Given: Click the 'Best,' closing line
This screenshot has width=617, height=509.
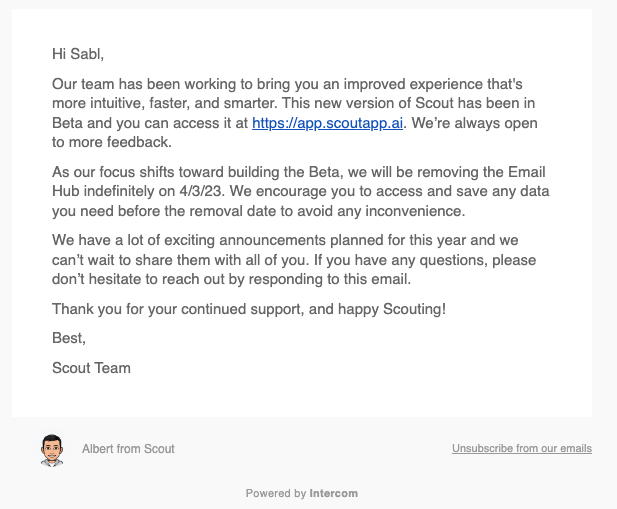Looking at the screenshot, I should pos(69,338).
